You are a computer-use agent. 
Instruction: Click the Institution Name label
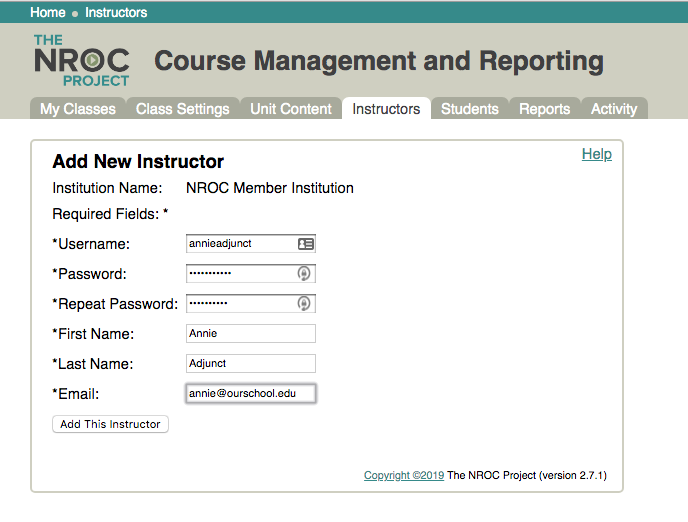108,188
